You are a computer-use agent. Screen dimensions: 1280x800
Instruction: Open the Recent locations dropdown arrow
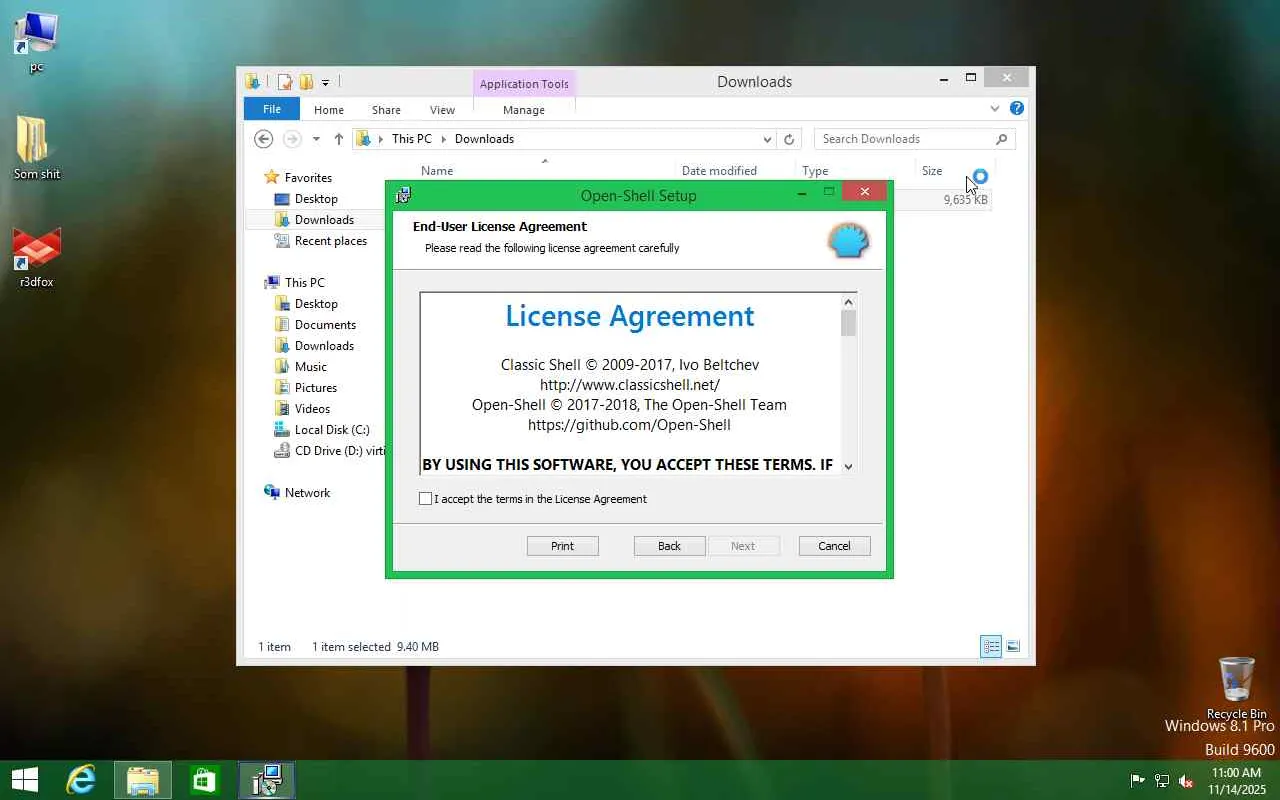pyautogui.click(x=316, y=139)
